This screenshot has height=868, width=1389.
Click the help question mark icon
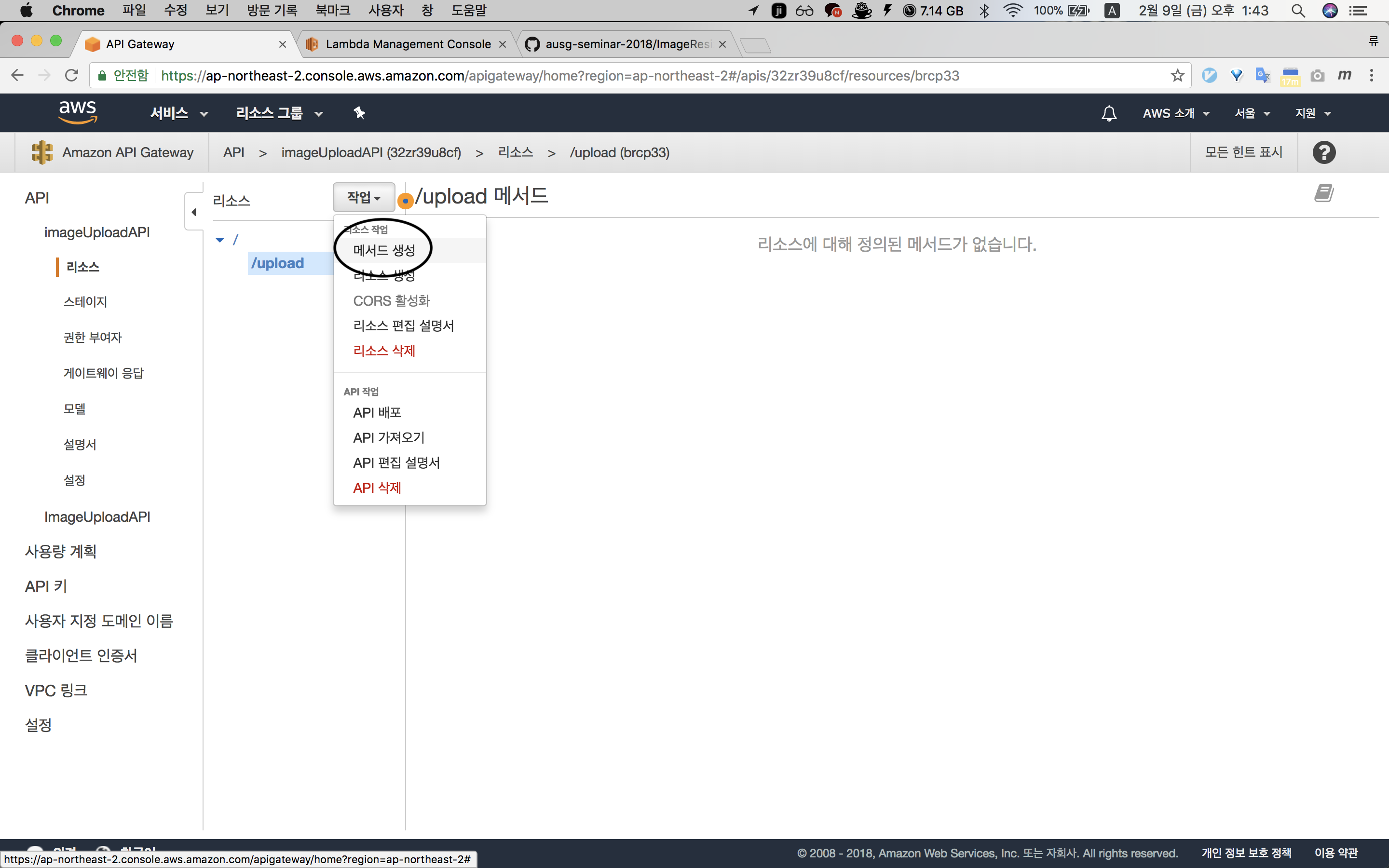[x=1323, y=152]
